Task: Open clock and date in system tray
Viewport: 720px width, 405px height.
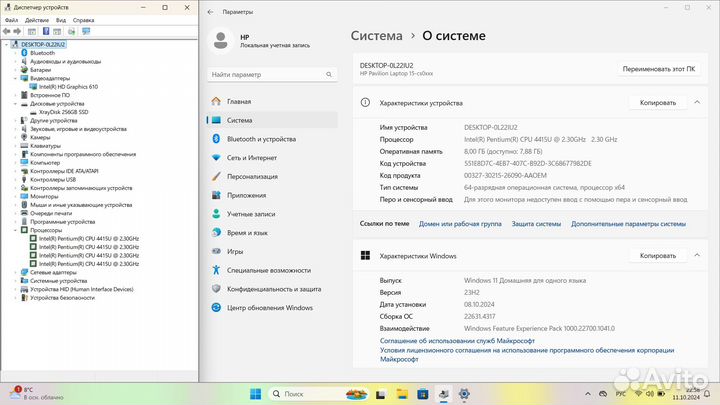Action: coord(686,394)
